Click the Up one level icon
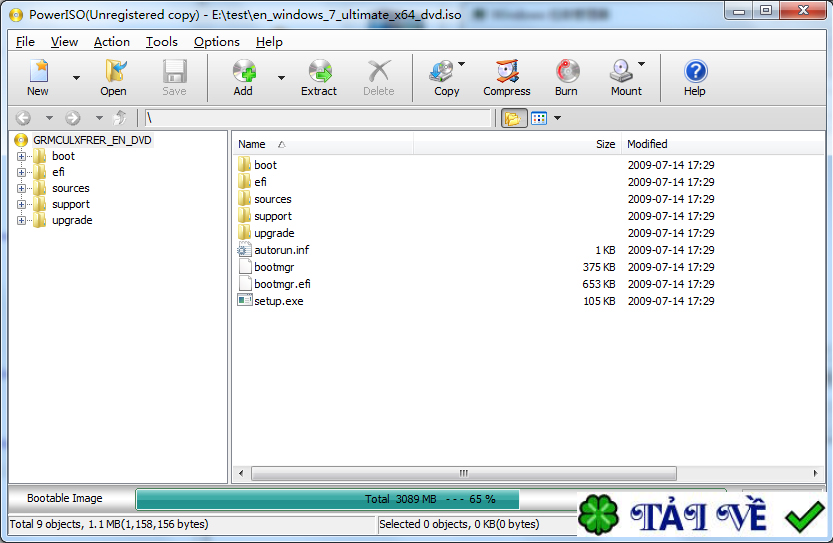 click(x=121, y=117)
